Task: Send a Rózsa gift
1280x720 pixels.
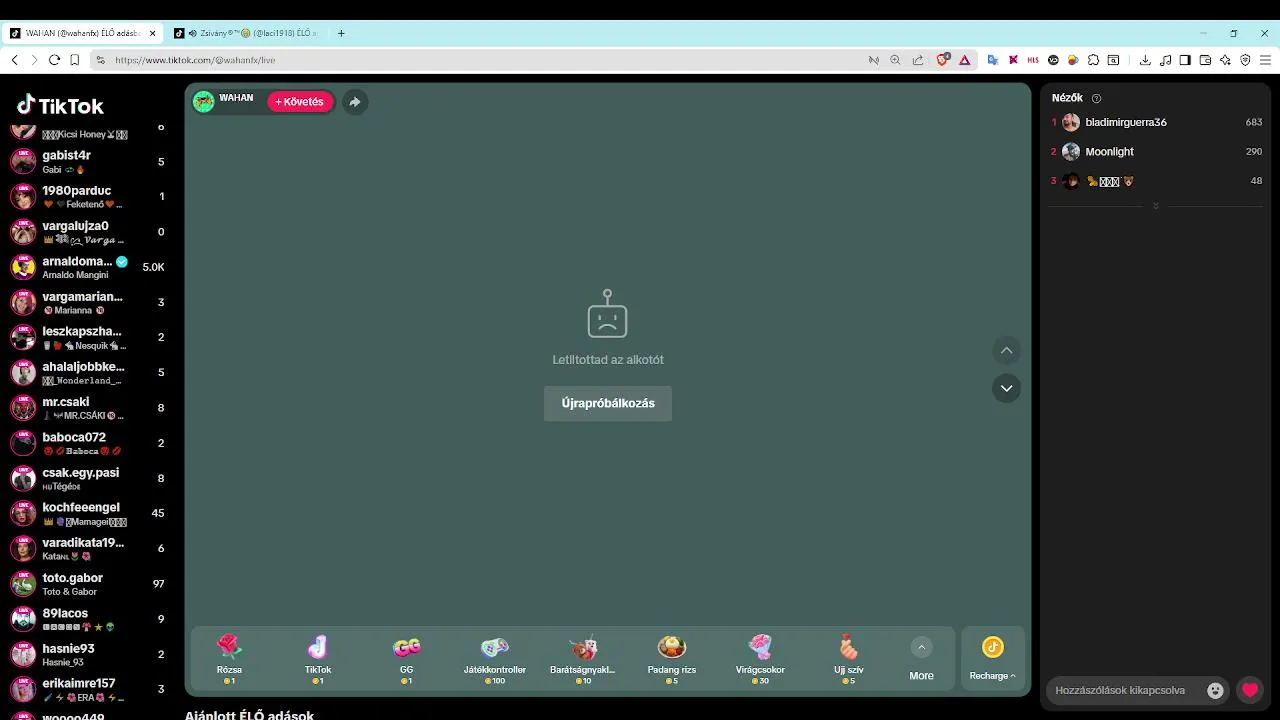Action: [x=229, y=658]
